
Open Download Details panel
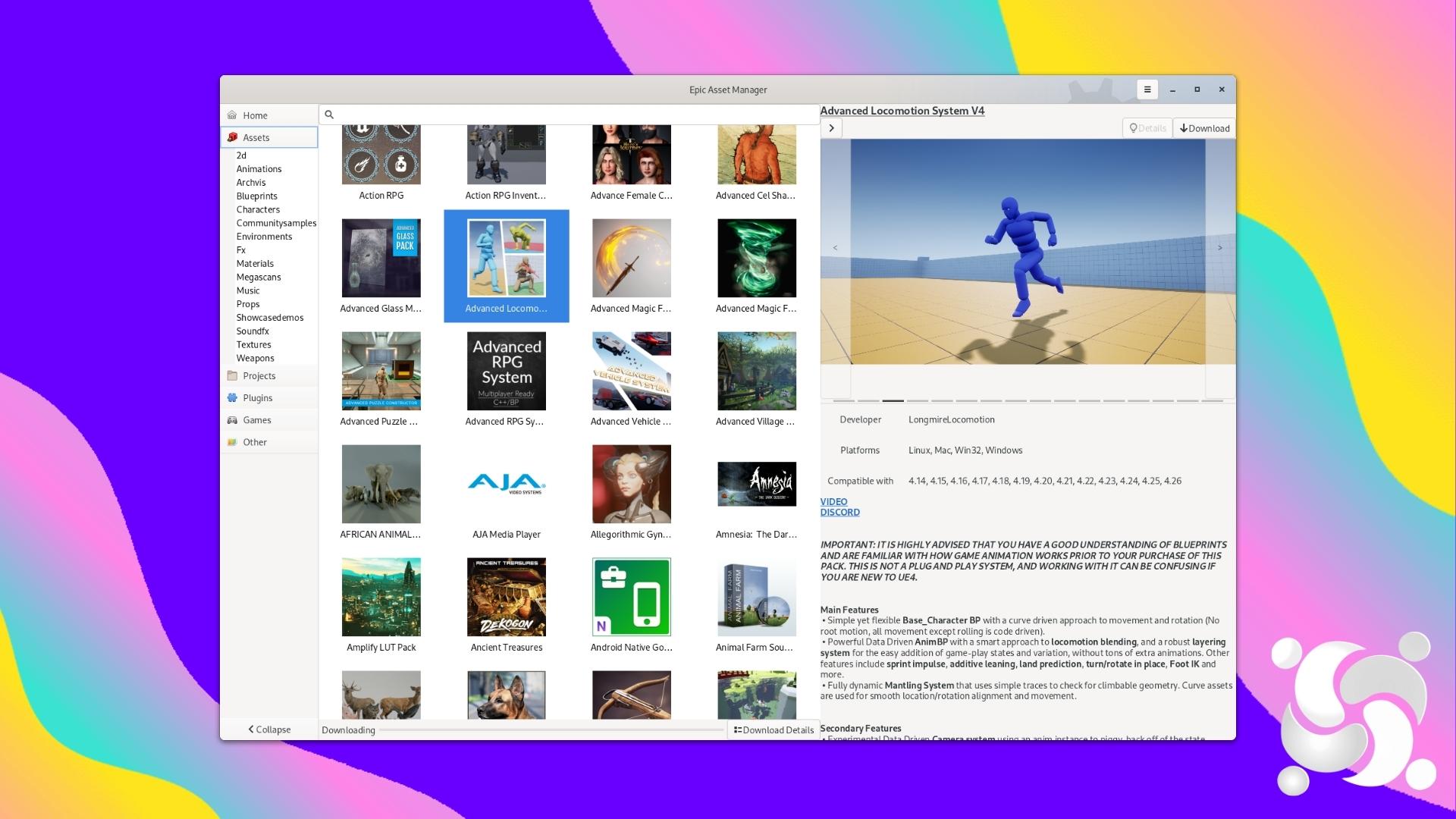[x=773, y=730]
